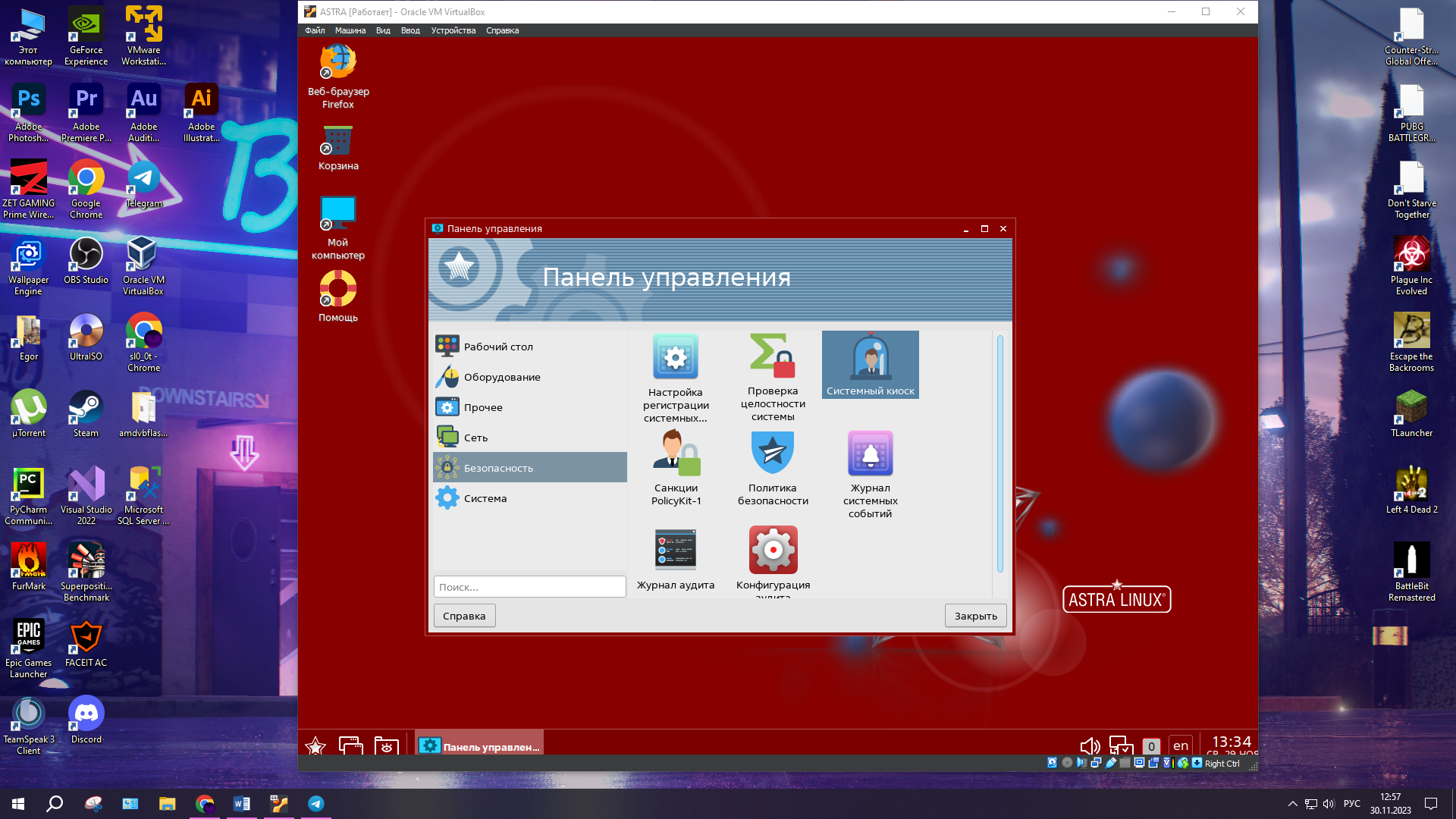This screenshot has width=1456, height=819.
Task: Open Помощь icon on Astra desktop
Action: coord(338,296)
